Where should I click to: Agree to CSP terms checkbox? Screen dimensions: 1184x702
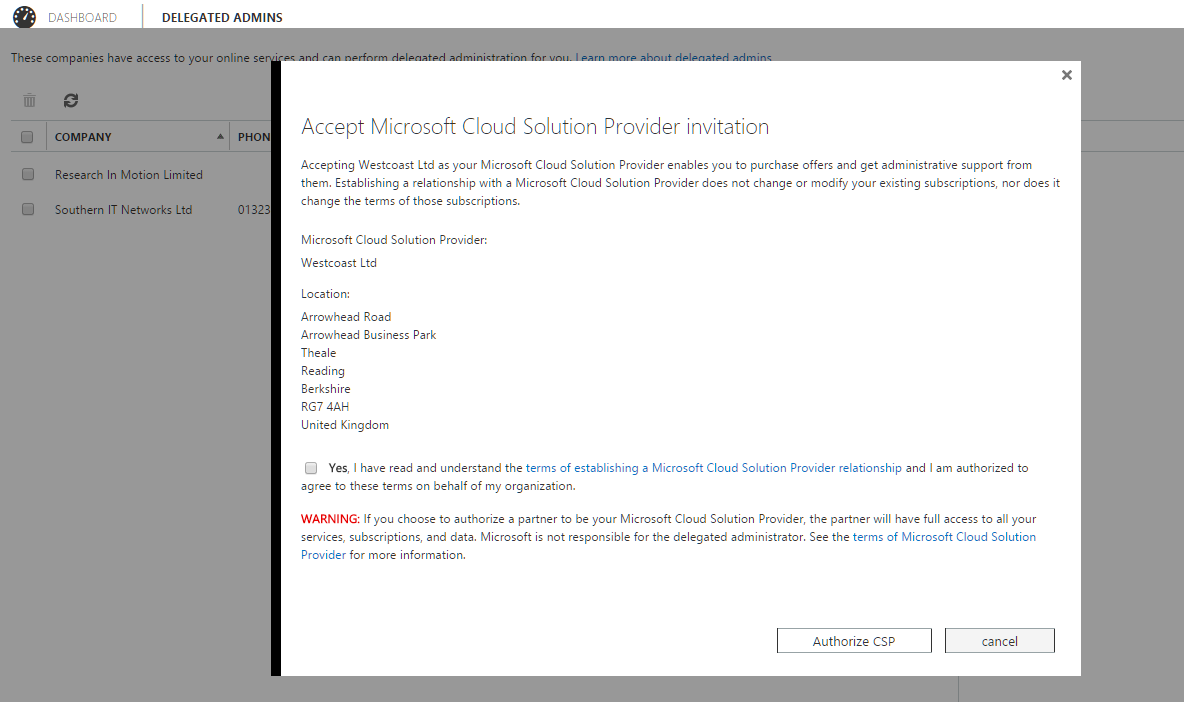click(311, 468)
